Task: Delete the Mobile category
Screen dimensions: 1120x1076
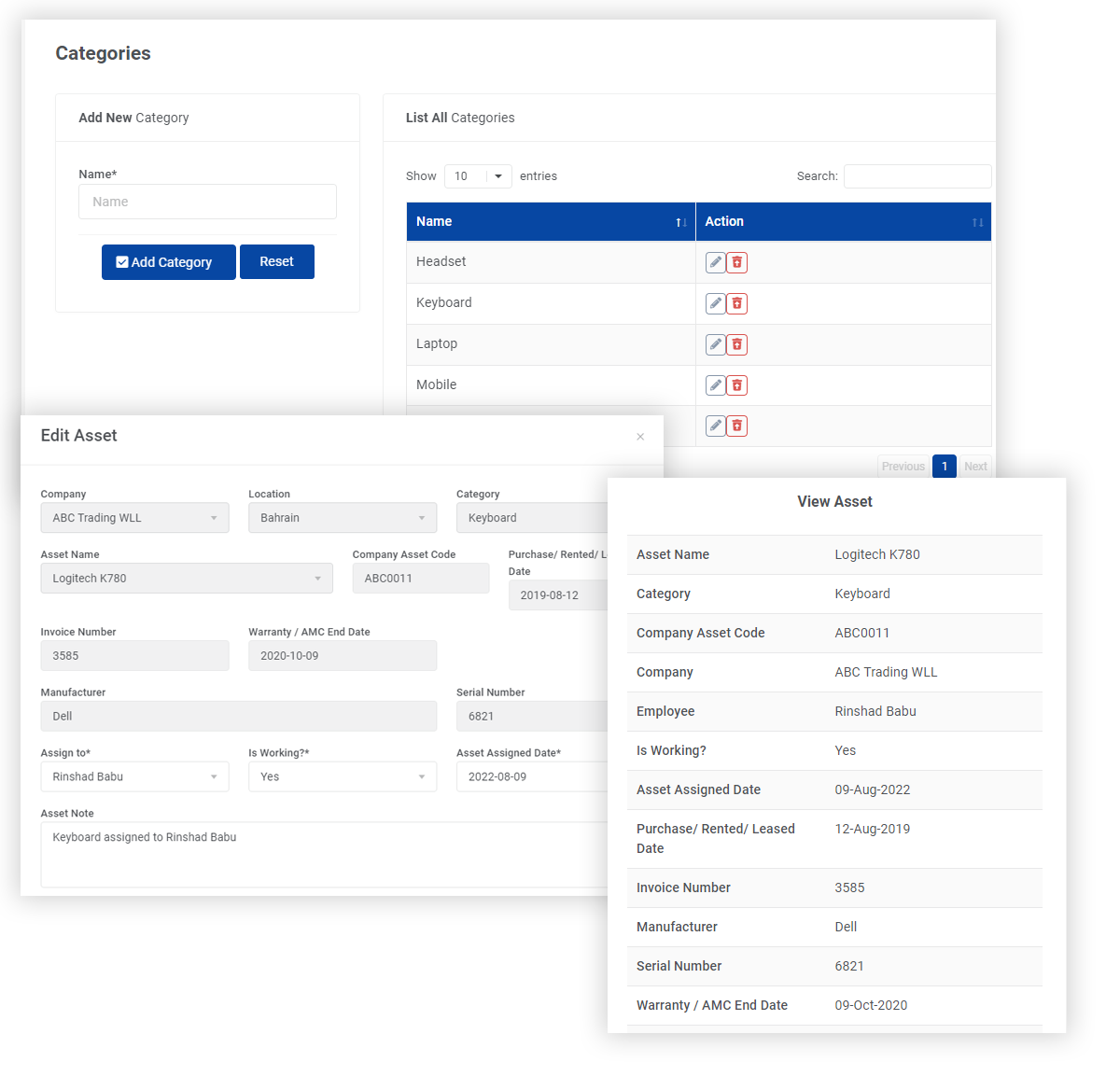Action: click(736, 384)
